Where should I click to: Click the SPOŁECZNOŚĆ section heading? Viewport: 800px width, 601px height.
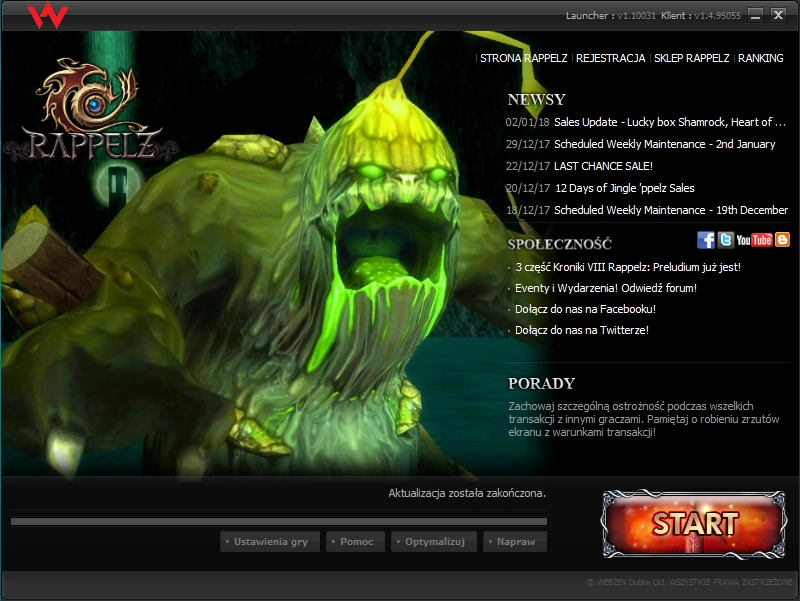point(559,244)
